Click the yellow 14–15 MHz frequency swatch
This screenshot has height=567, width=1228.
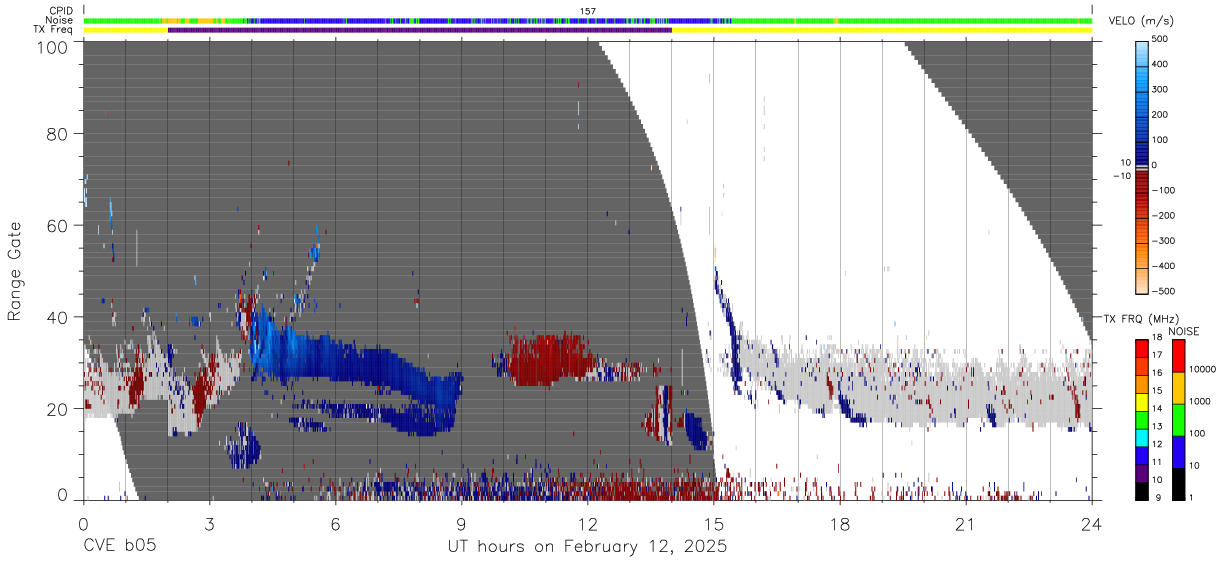(x=1141, y=402)
